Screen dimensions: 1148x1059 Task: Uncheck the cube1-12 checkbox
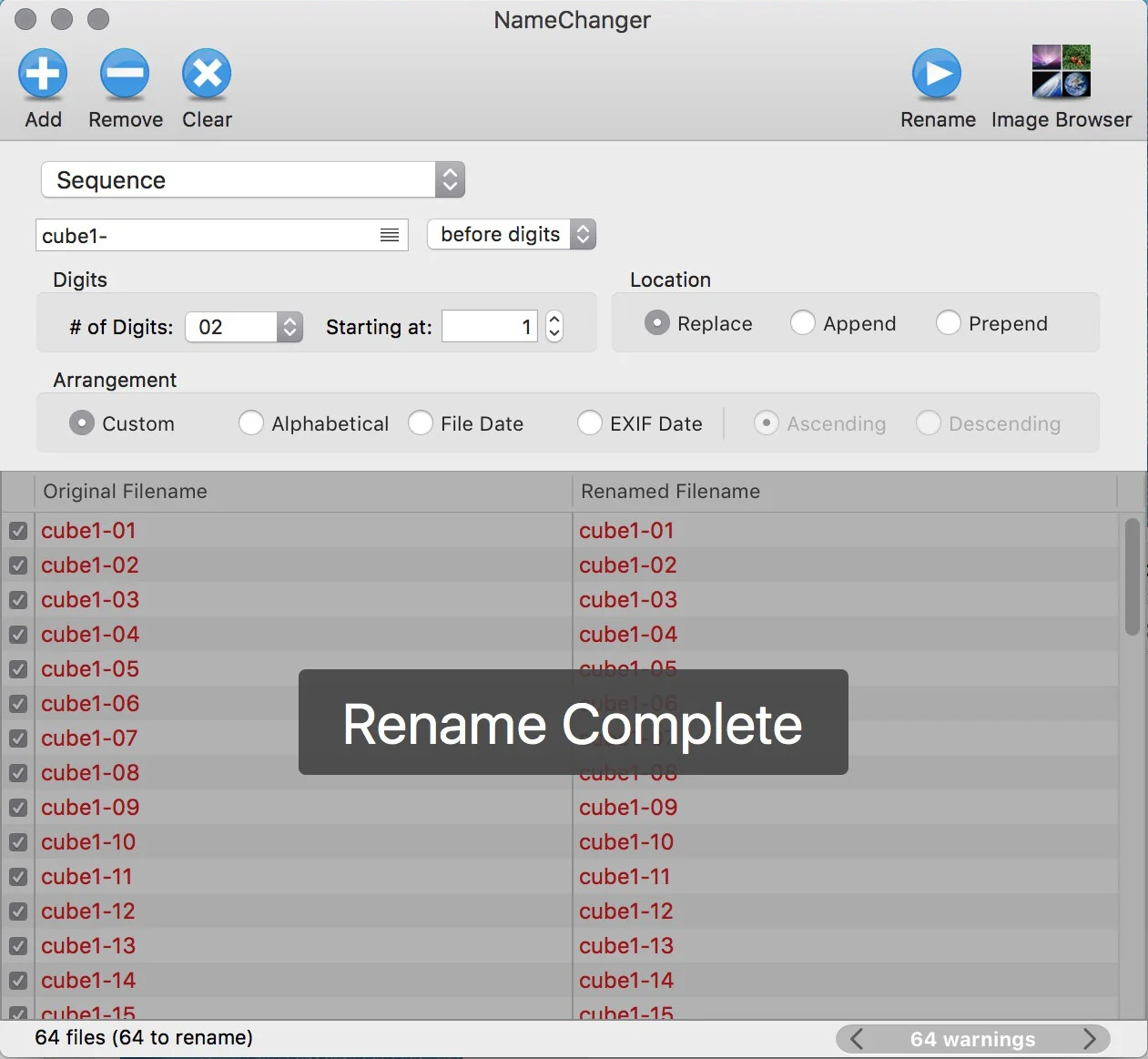click(x=18, y=911)
